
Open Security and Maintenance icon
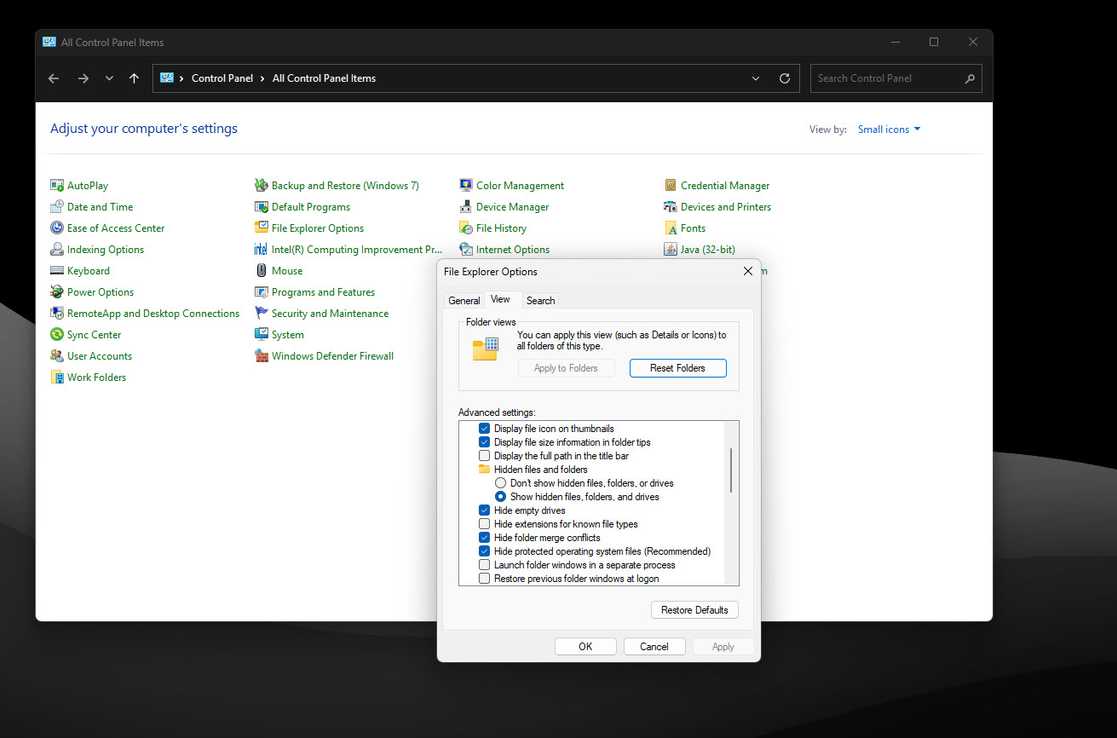coord(261,314)
